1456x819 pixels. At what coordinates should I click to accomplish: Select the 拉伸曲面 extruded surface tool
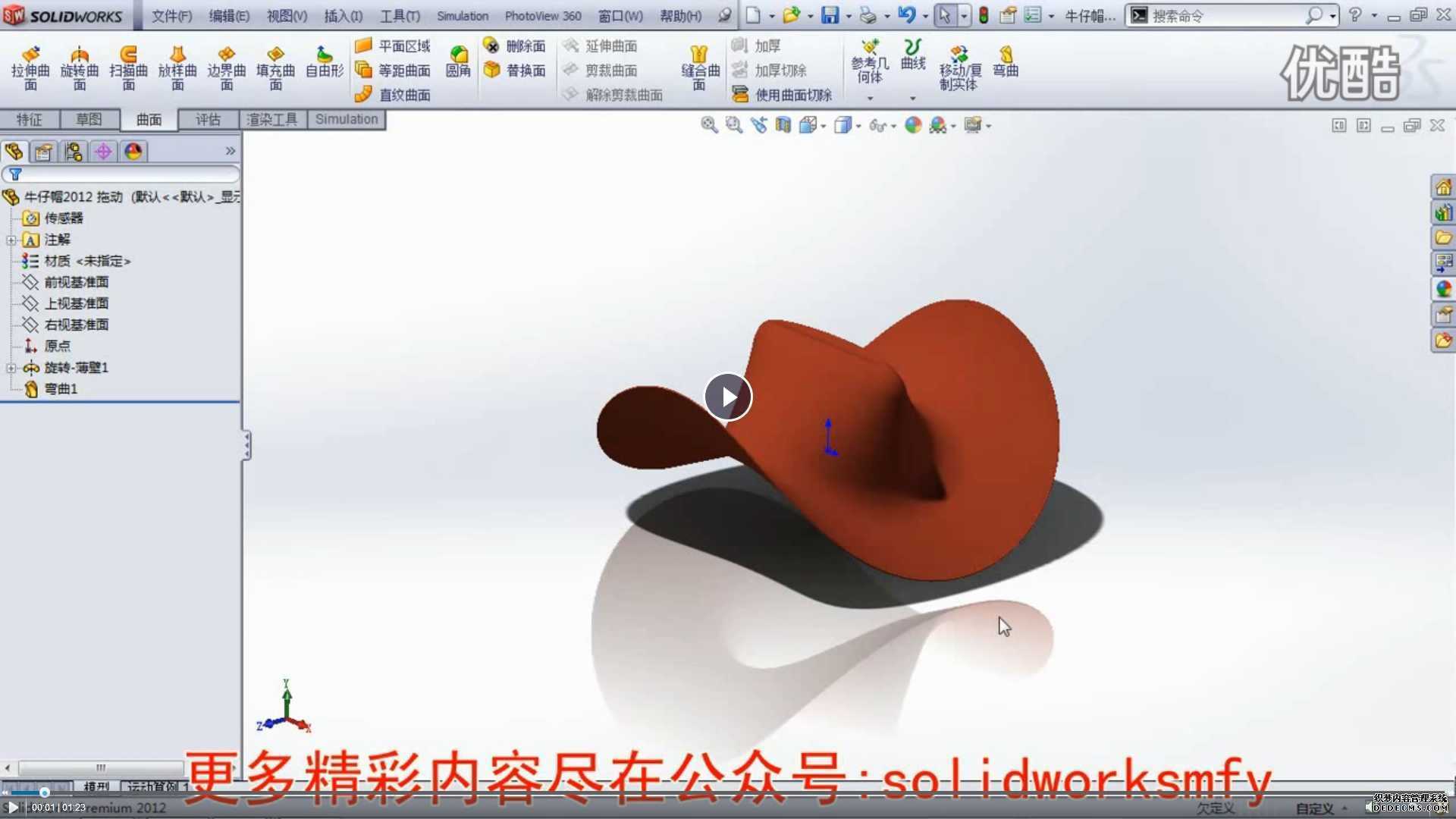(30, 67)
